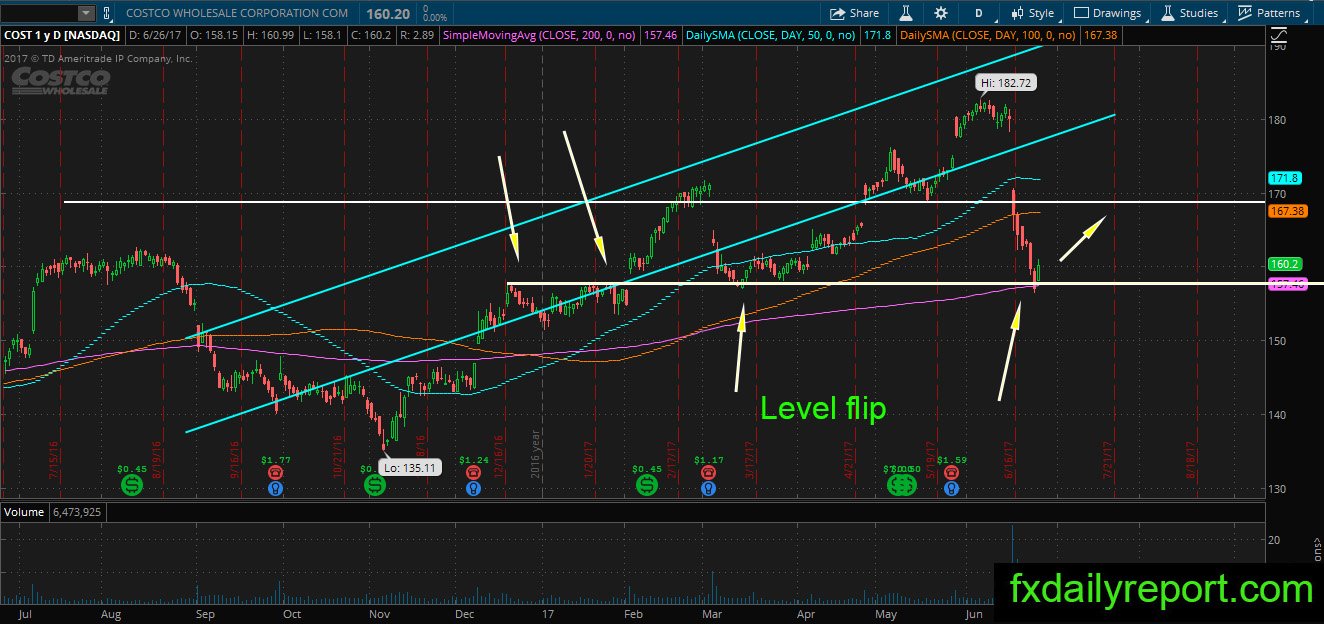The width and height of the screenshot is (1324, 624).
Task: Click the blue lightbulb icon under $1.24
Action: (473, 488)
